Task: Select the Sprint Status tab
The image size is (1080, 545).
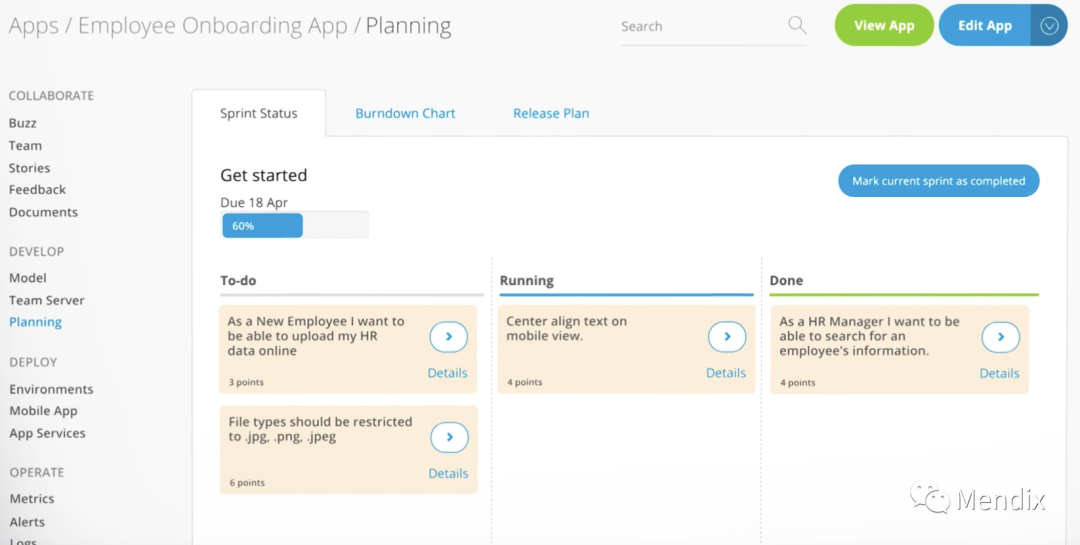Action: coord(259,113)
